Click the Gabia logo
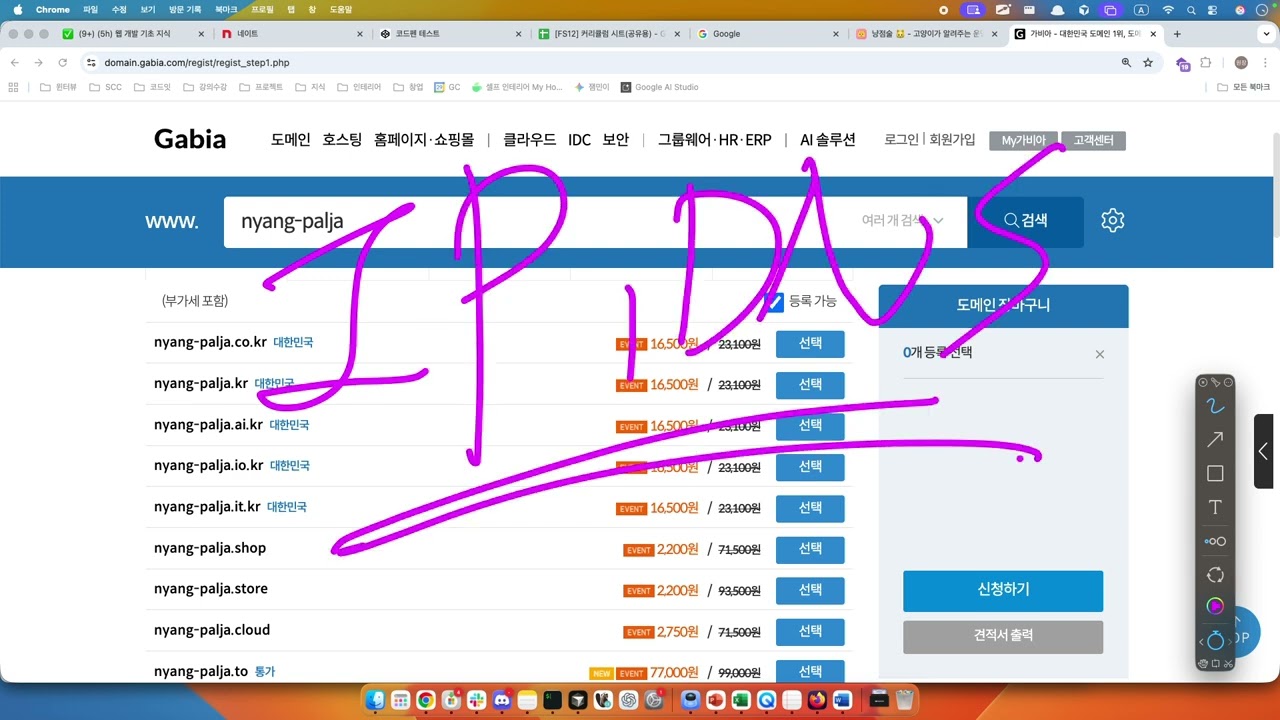Viewport: 1280px width, 720px height. click(x=190, y=139)
